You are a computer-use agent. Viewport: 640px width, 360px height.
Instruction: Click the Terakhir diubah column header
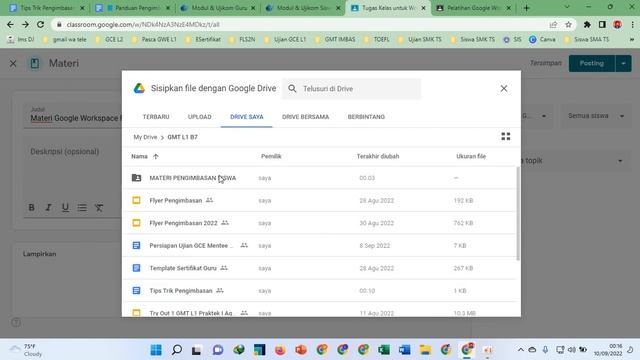pos(378,156)
